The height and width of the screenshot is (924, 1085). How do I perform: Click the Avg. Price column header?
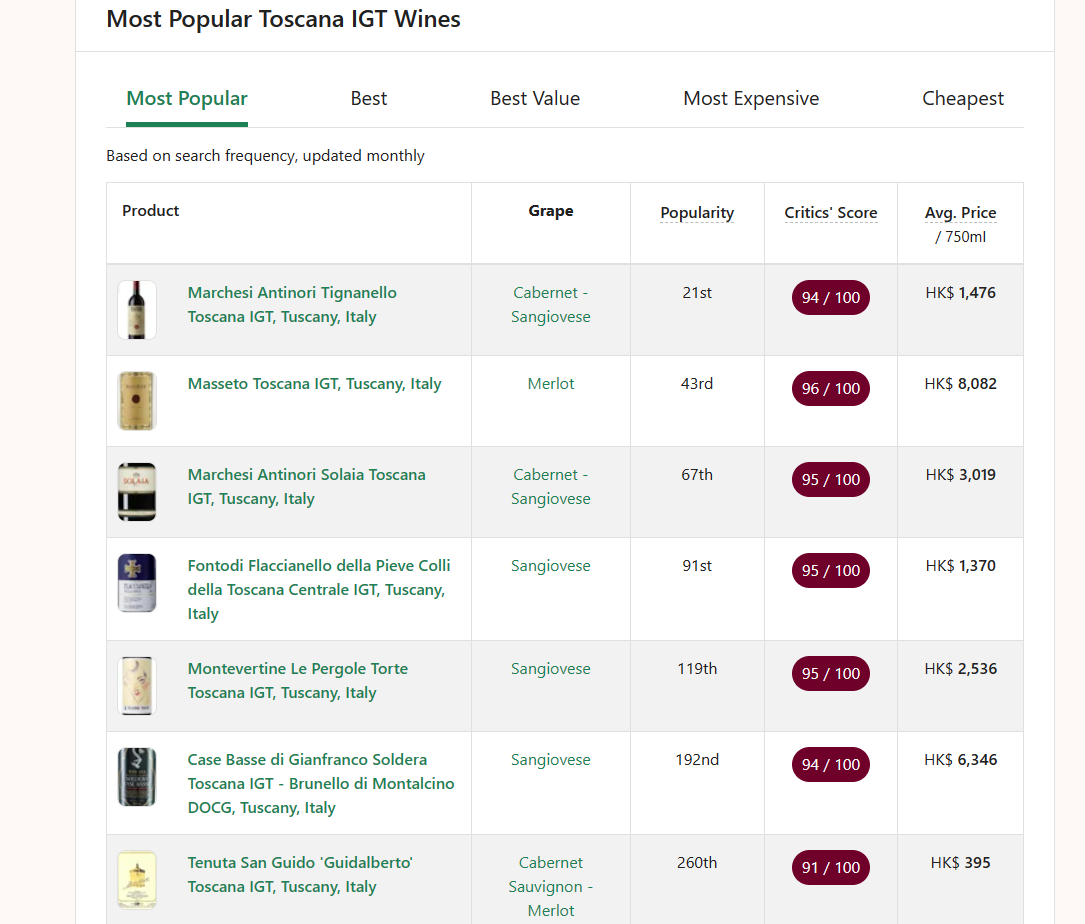pyautogui.click(x=960, y=213)
